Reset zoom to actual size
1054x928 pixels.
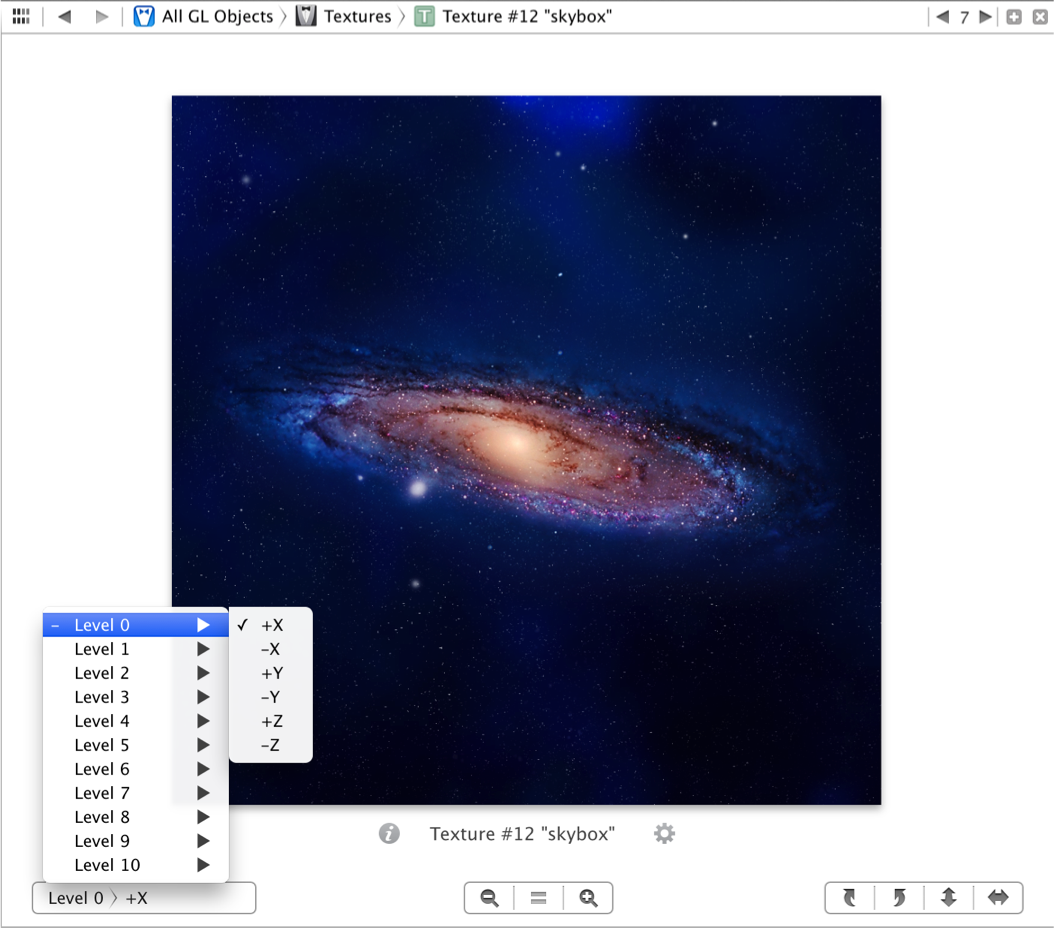[x=538, y=898]
